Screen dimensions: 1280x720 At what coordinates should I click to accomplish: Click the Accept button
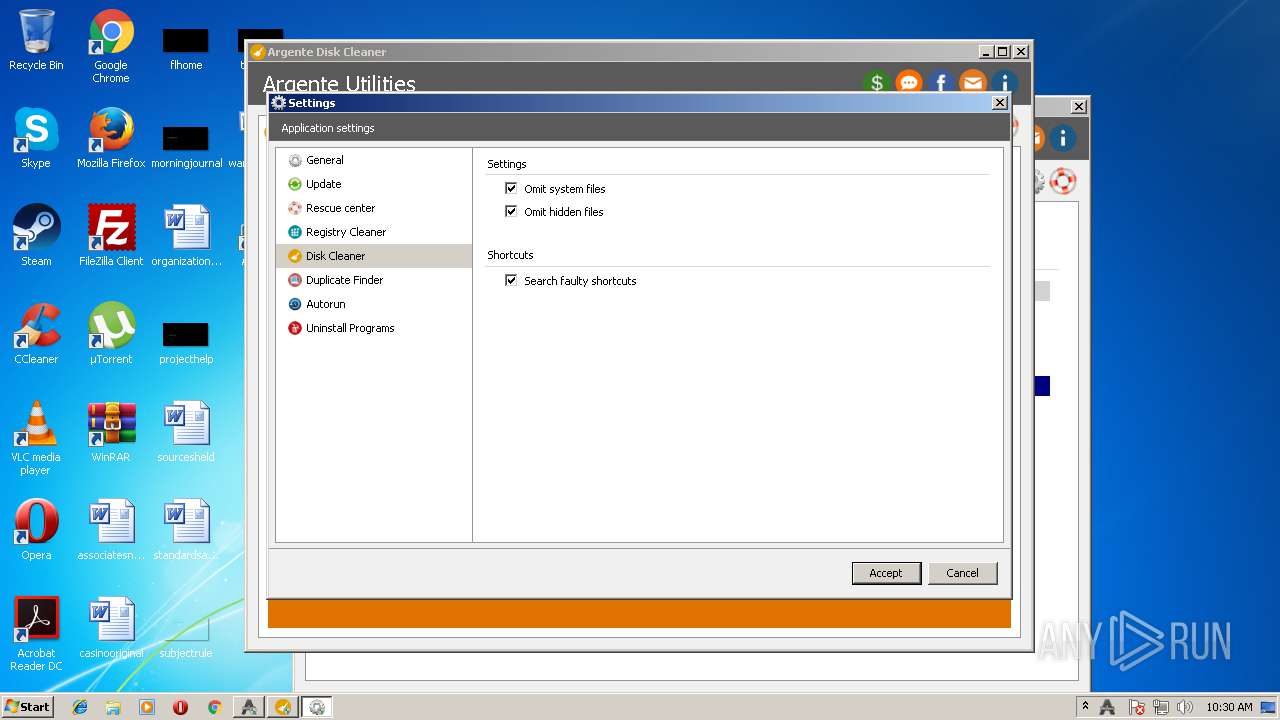886,573
